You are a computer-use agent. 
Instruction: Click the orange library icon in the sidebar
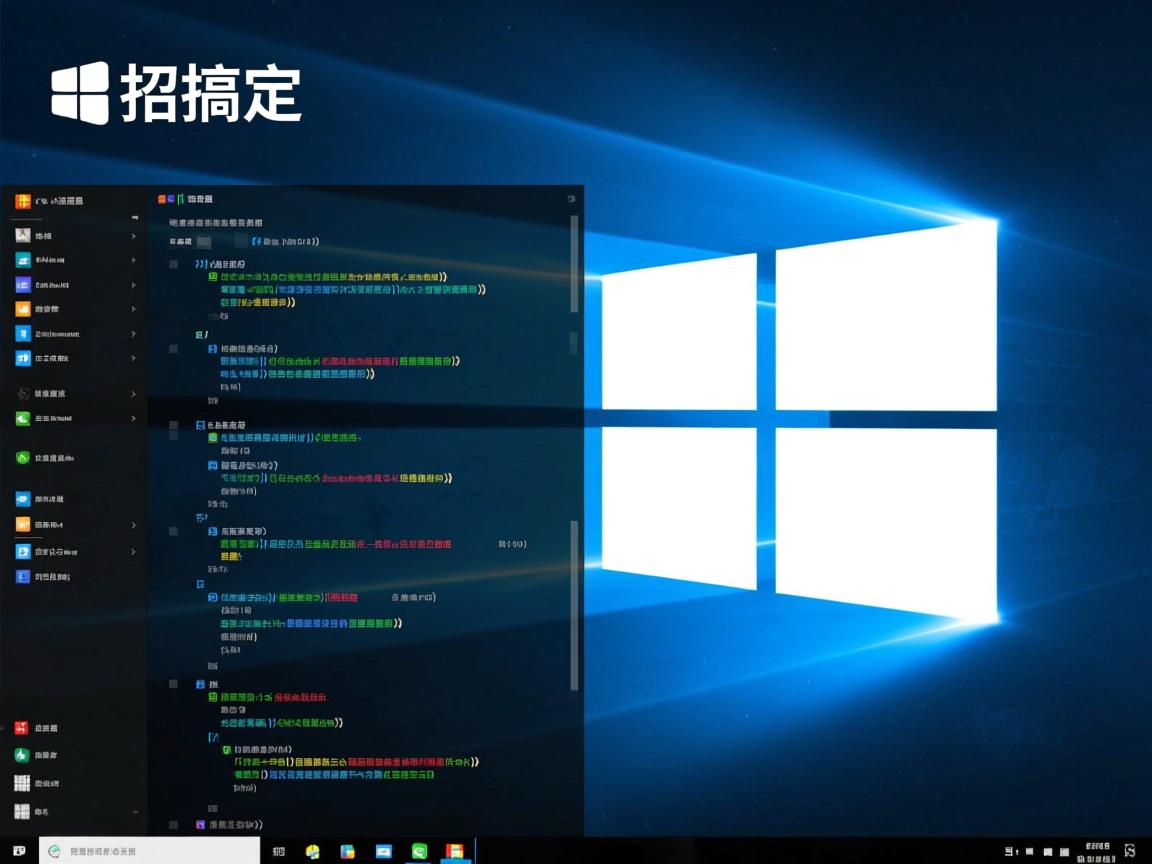(22, 310)
